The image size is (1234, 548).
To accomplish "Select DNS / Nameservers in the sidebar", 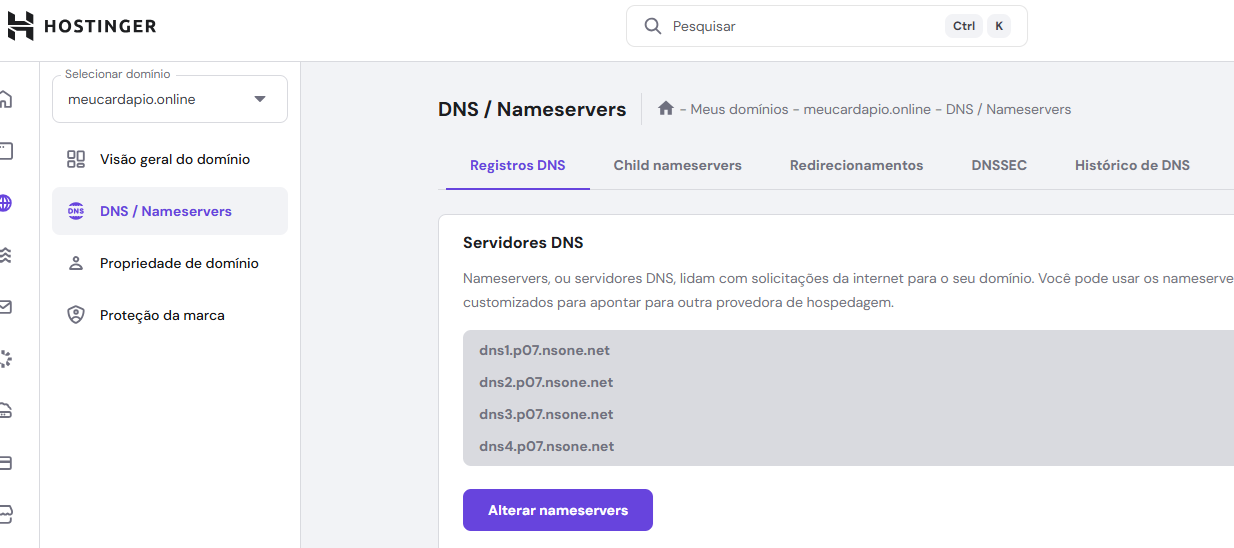I will coord(170,211).
